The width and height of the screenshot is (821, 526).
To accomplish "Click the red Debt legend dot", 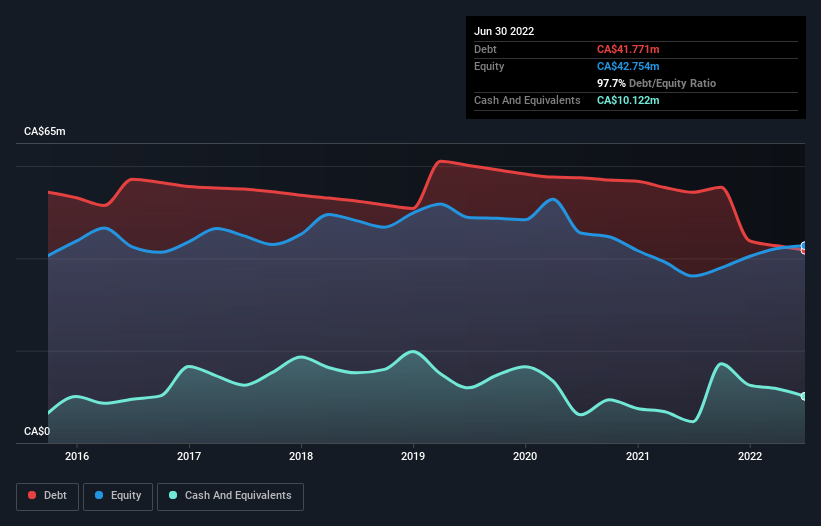I will point(32,495).
